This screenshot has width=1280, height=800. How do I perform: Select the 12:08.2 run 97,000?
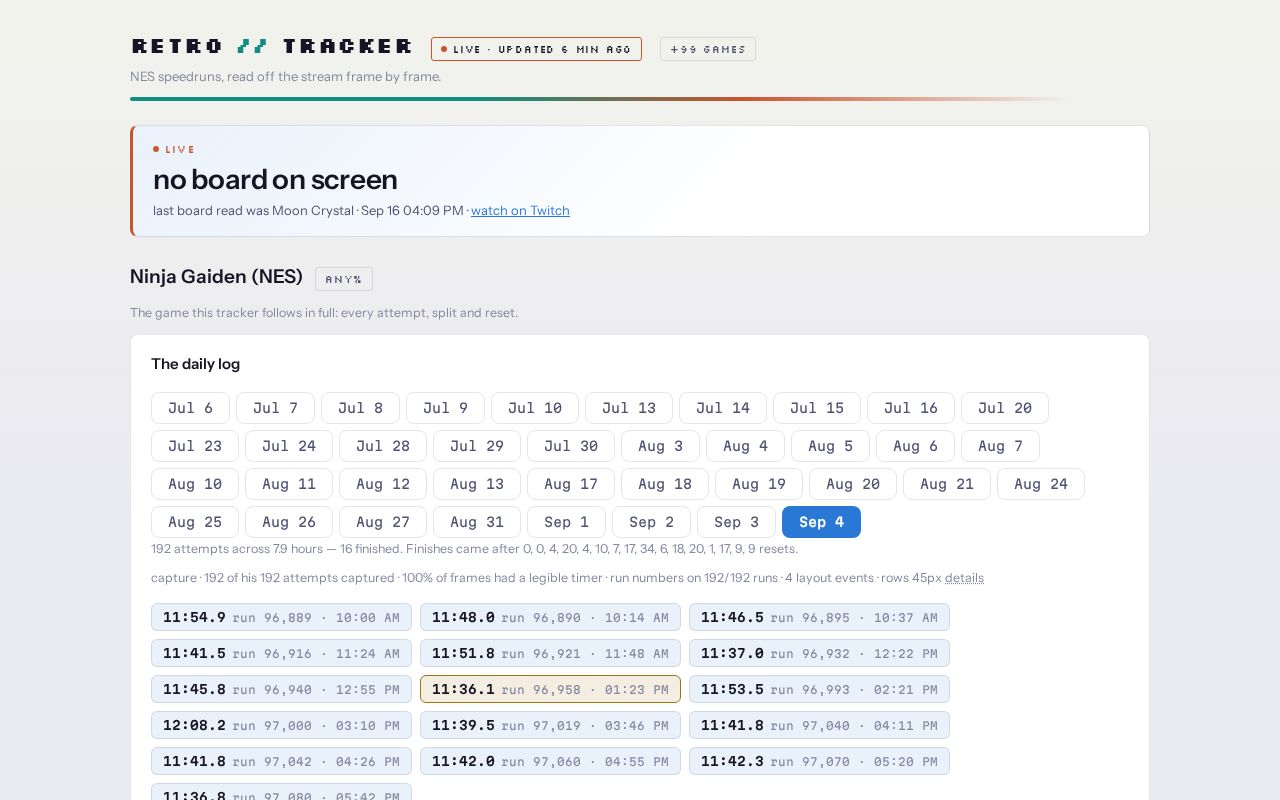(281, 725)
